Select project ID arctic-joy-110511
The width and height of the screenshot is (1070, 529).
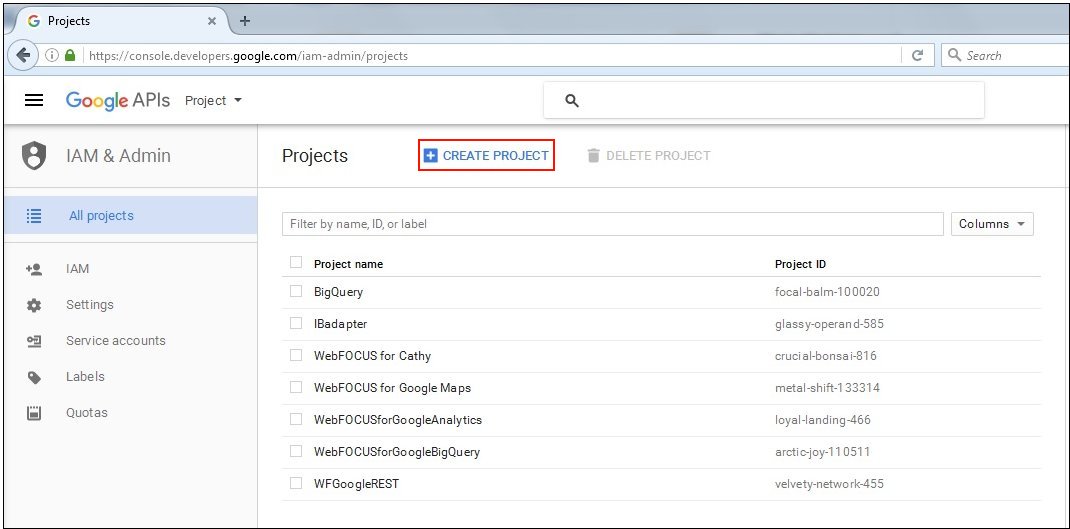point(822,452)
